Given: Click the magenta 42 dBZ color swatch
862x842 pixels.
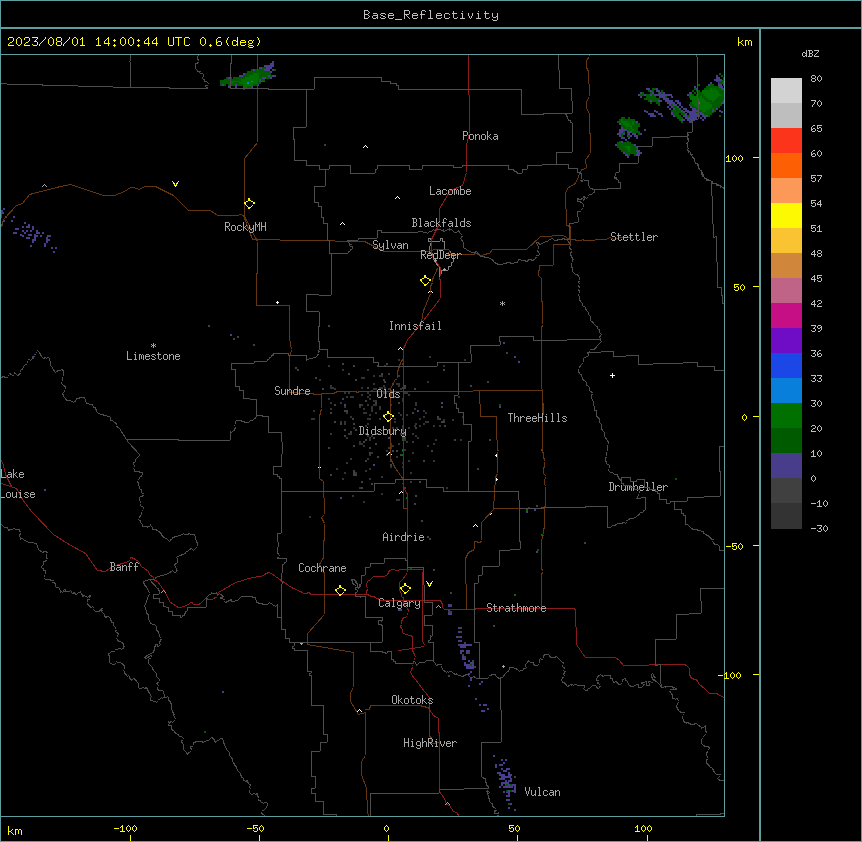Looking at the screenshot, I should [x=786, y=315].
